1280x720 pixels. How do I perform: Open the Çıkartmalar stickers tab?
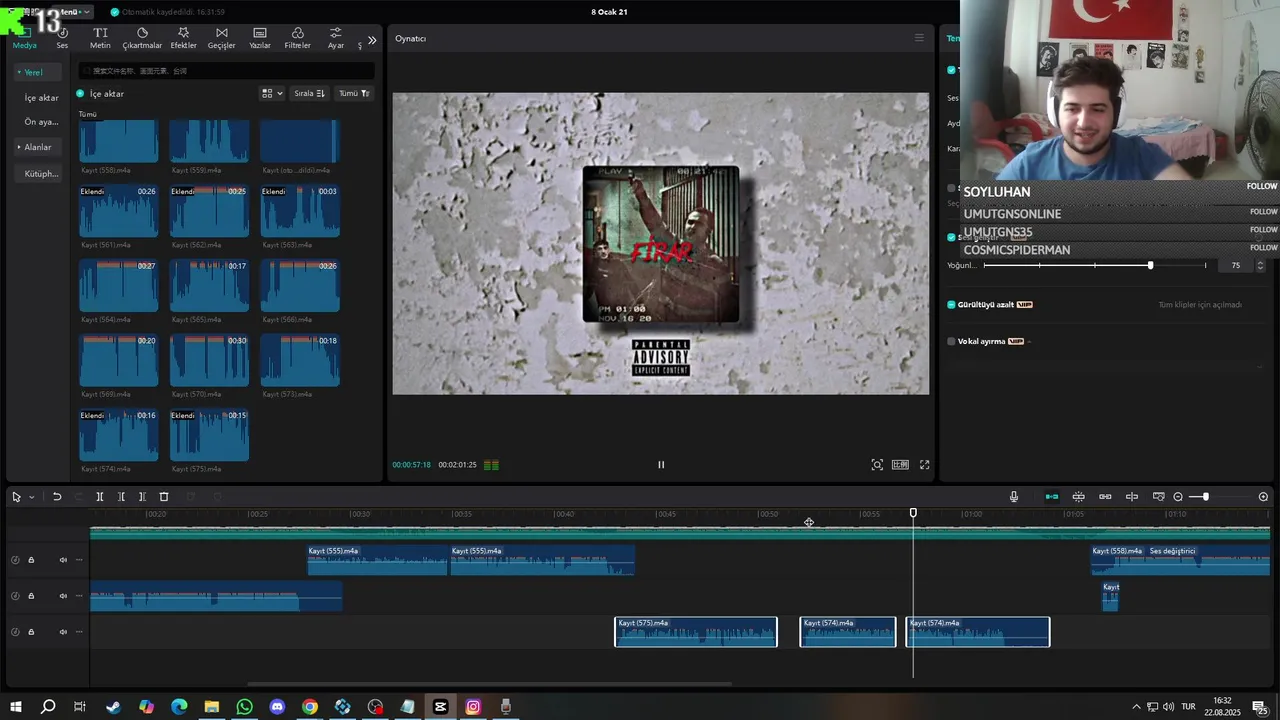(x=142, y=38)
